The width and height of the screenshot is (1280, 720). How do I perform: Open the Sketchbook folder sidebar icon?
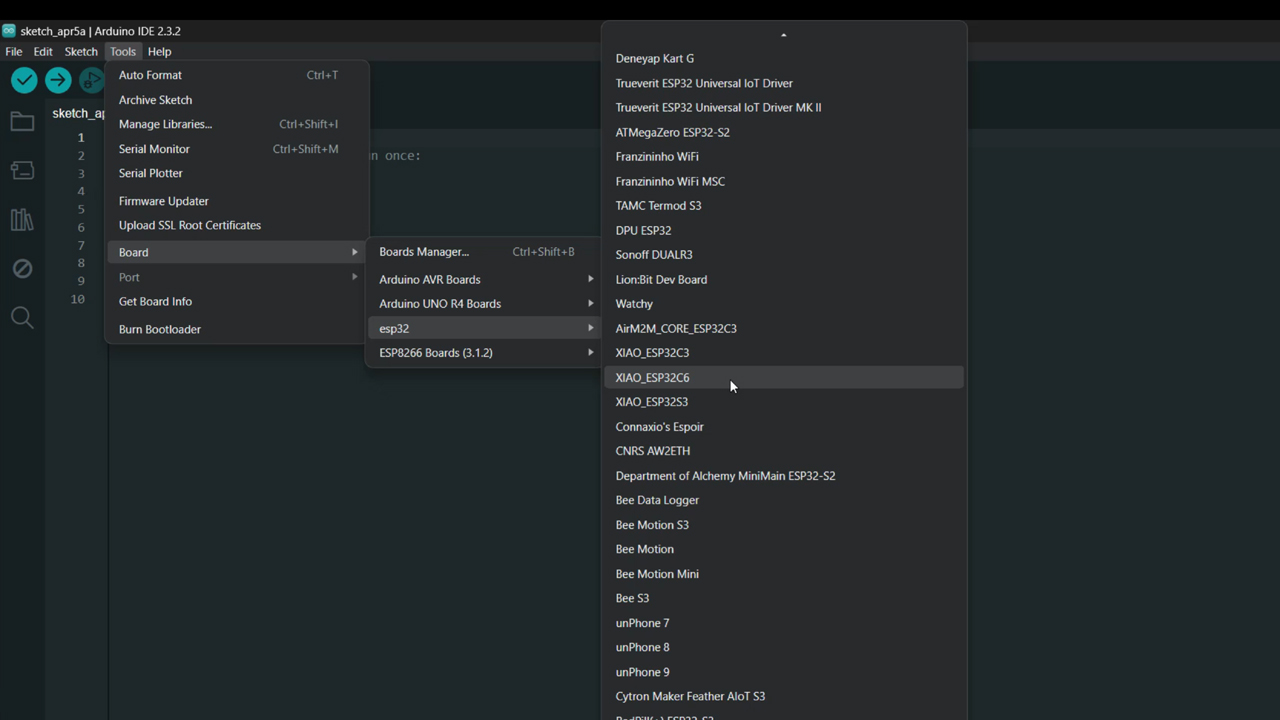(x=22, y=122)
